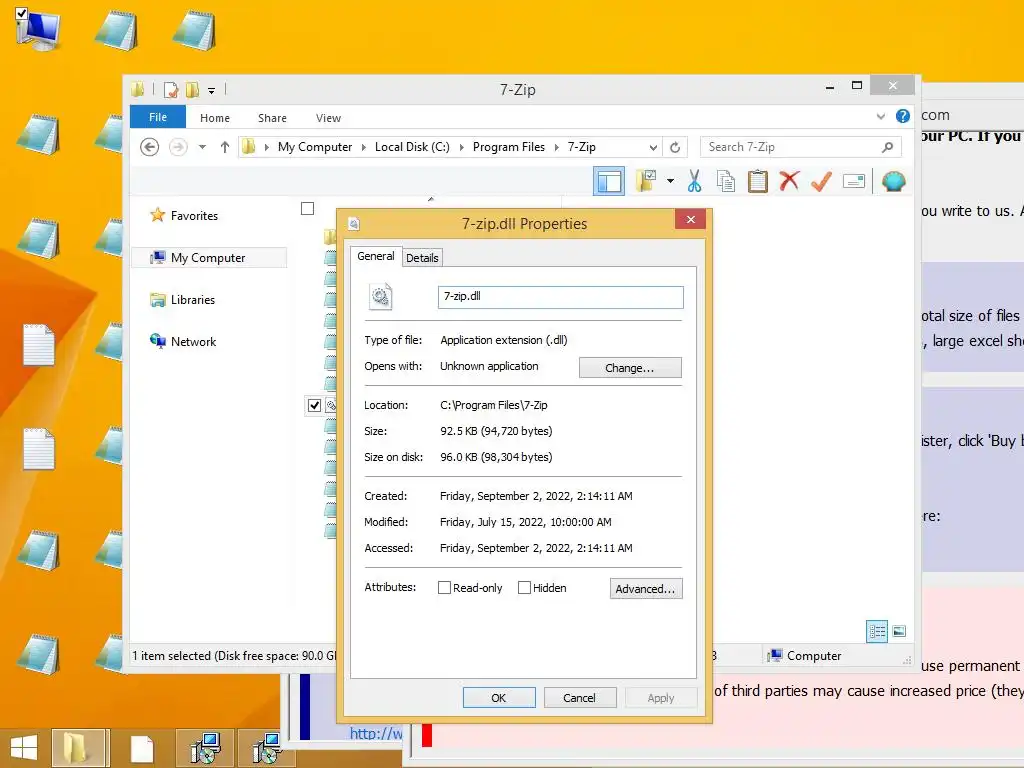Expand the ribbon with the chevron arrow
Viewport: 1024px width, 768px height.
pos(880,117)
